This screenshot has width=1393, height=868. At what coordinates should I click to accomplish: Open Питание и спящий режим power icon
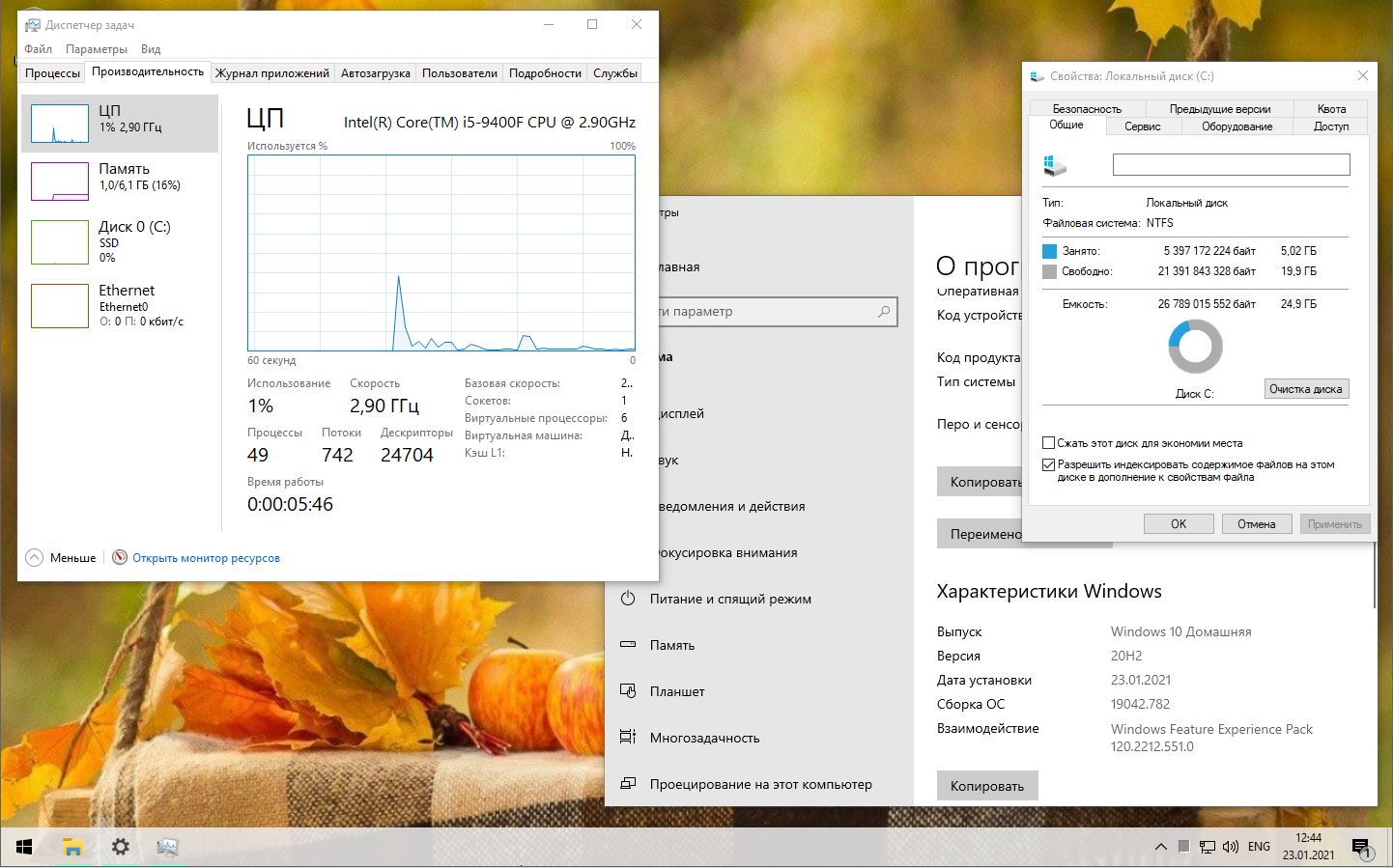point(628,599)
